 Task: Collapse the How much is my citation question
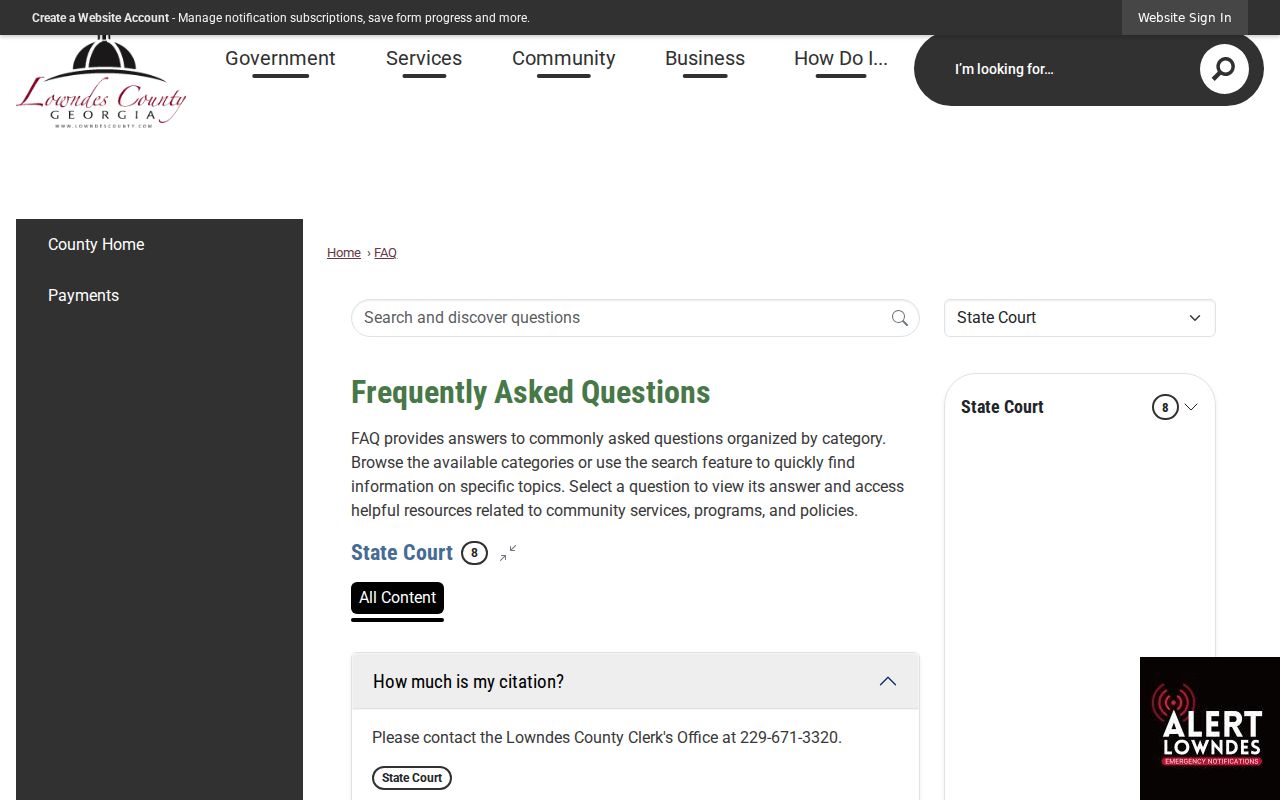pyautogui.click(x=635, y=682)
